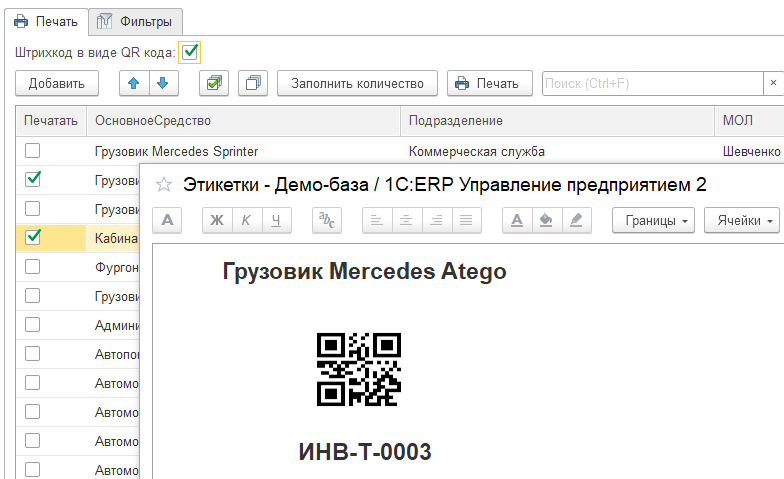Check the Грузовик Mercedes Sprinter row checkbox
Viewport: 784px width, 479px height.
pos(32,150)
